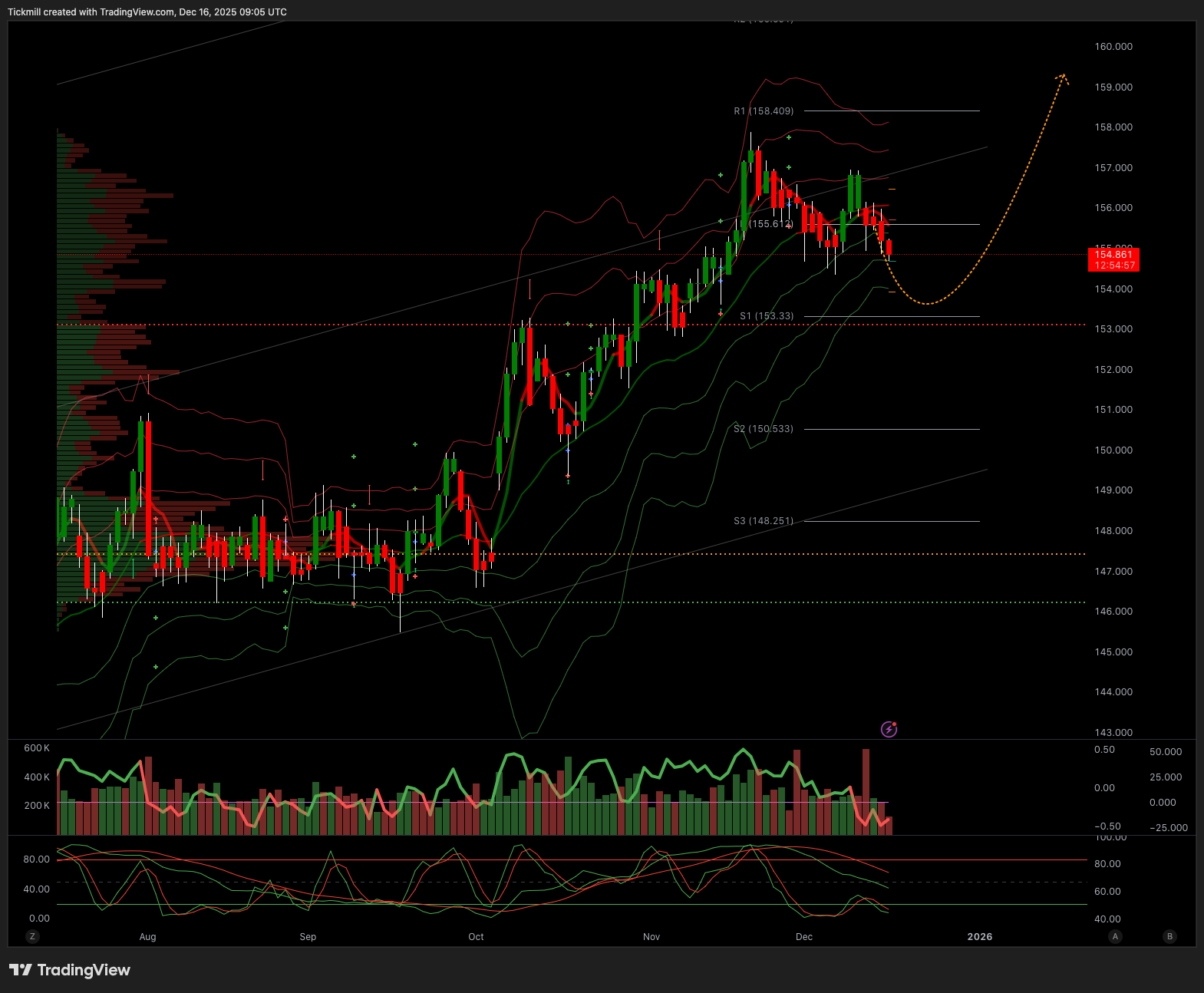This screenshot has width=1204, height=993.
Task: Click the 160.000 price axis label
Action: pyautogui.click(x=1113, y=47)
